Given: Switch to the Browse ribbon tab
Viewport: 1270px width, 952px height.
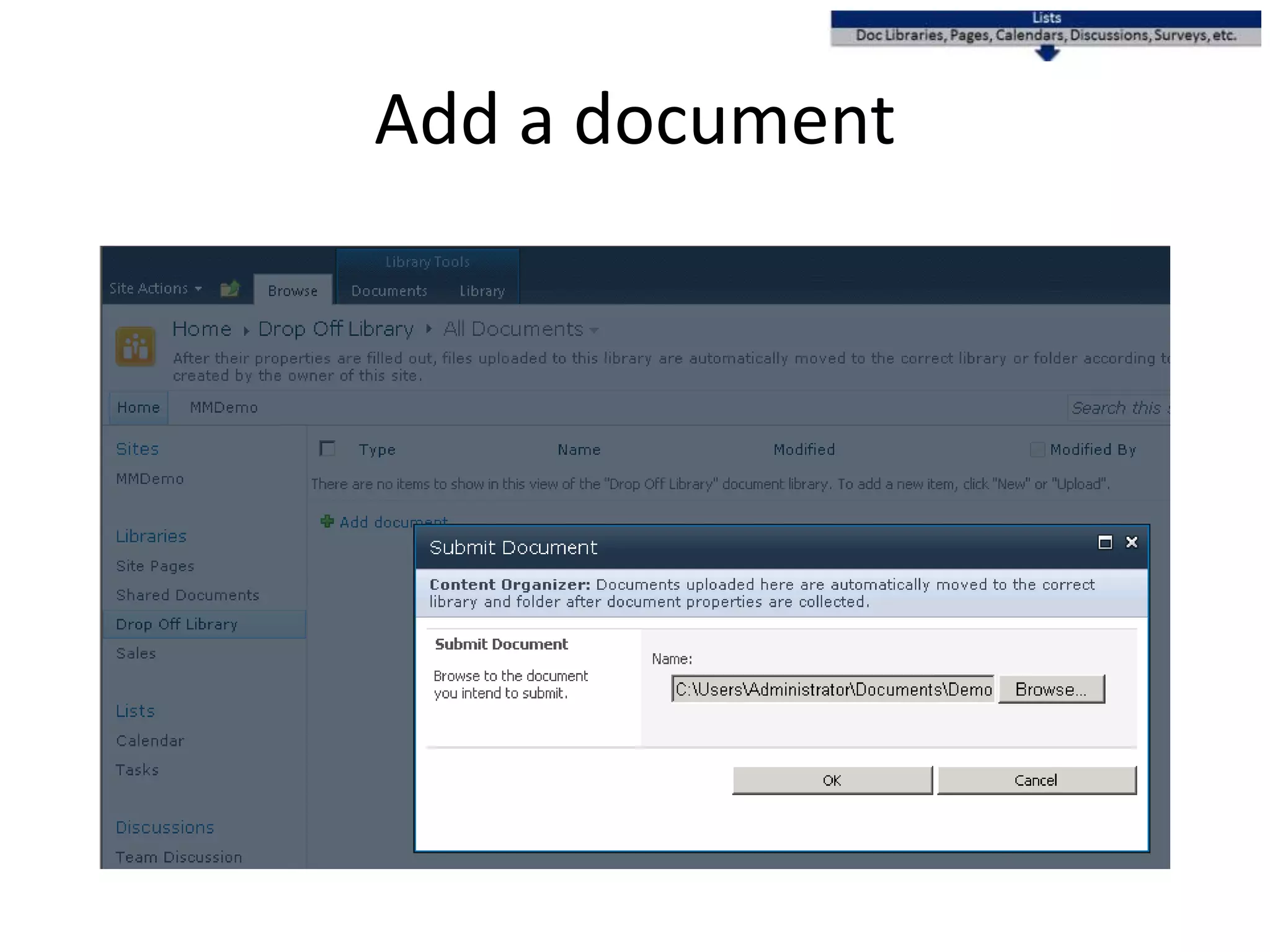Looking at the screenshot, I should pyautogui.click(x=293, y=290).
